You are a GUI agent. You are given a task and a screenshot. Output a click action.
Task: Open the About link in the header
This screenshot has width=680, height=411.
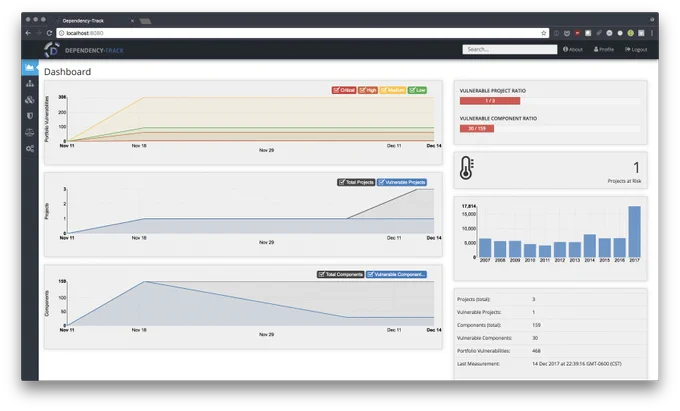(x=573, y=49)
